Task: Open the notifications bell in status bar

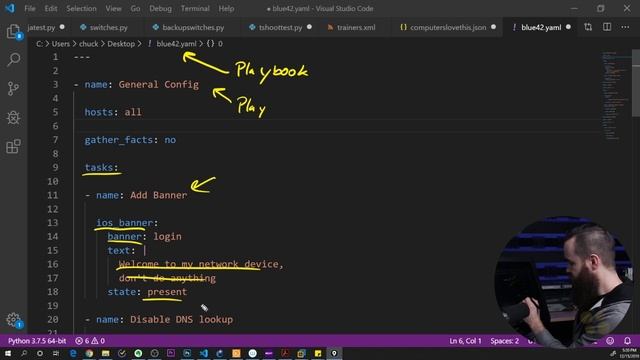Action: tap(627, 340)
